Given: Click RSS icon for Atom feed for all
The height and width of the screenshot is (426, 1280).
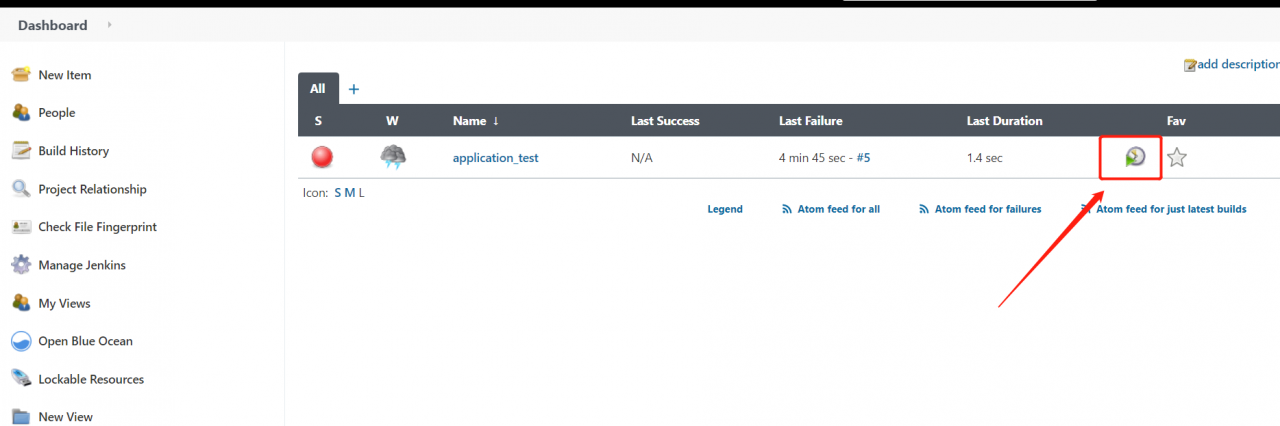Looking at the screenshot, I should pos(788,209).
